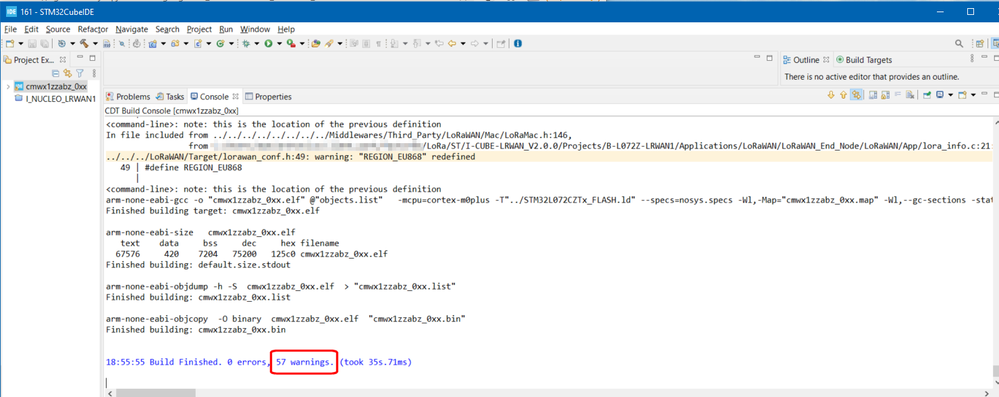Open the Project menu
The height and width of the screenshot is (397, 999).
tap(199, 29)
